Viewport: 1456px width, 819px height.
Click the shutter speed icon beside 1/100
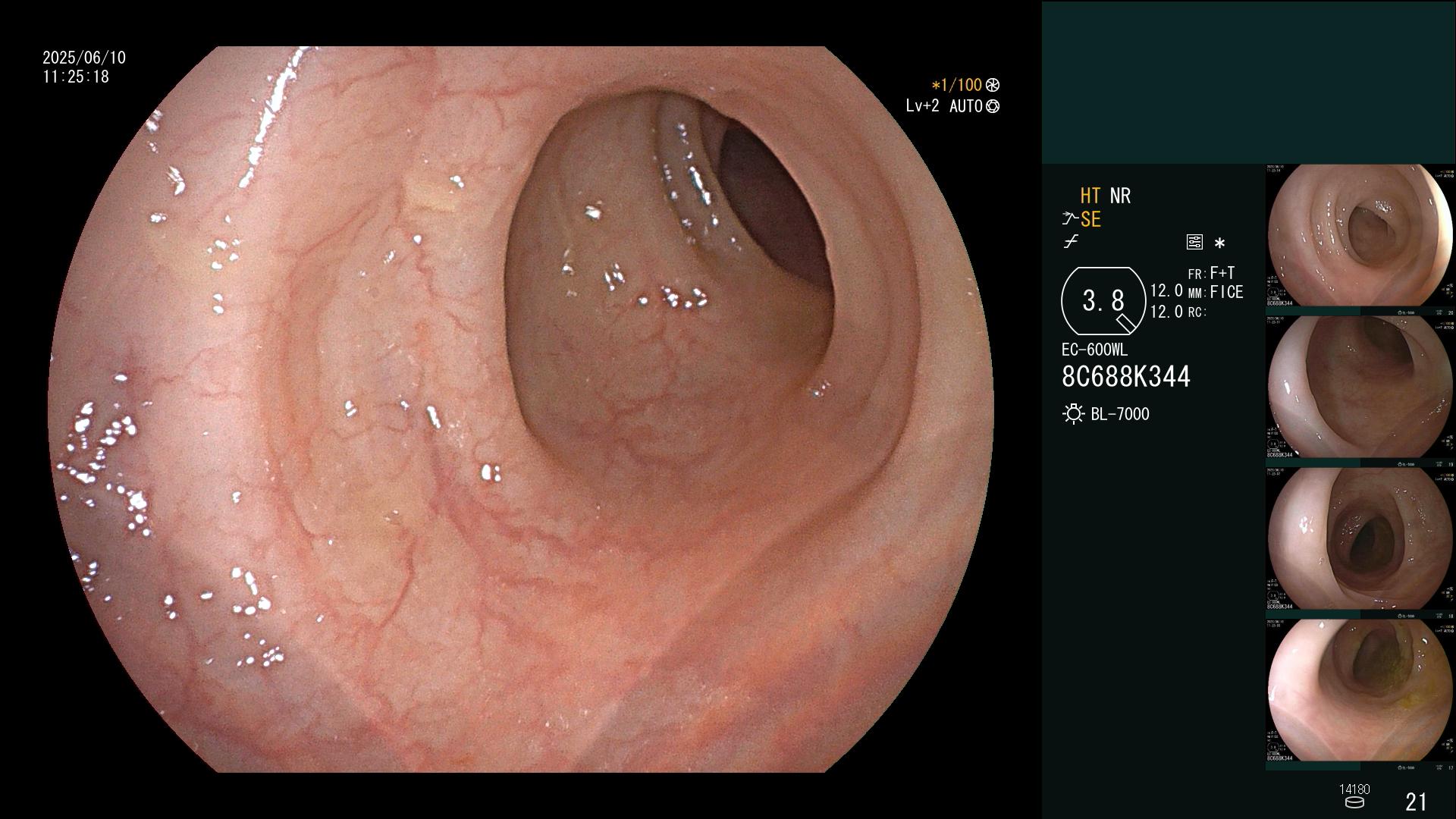993,85
